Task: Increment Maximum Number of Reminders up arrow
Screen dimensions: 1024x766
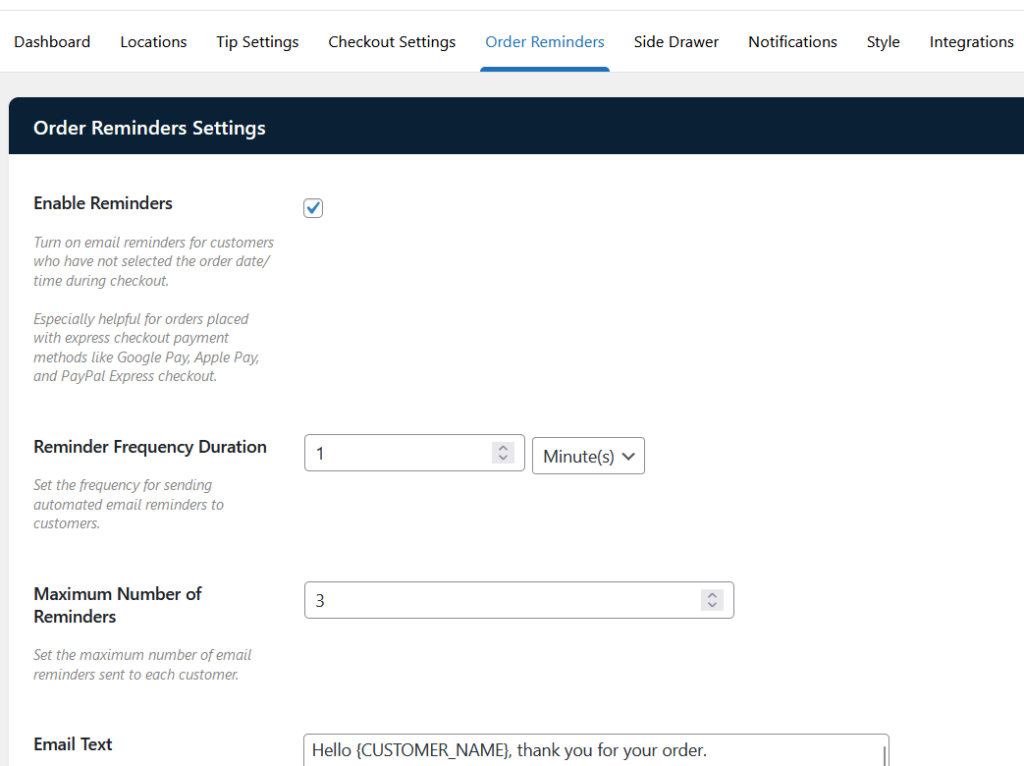Action: click(712, 595)
